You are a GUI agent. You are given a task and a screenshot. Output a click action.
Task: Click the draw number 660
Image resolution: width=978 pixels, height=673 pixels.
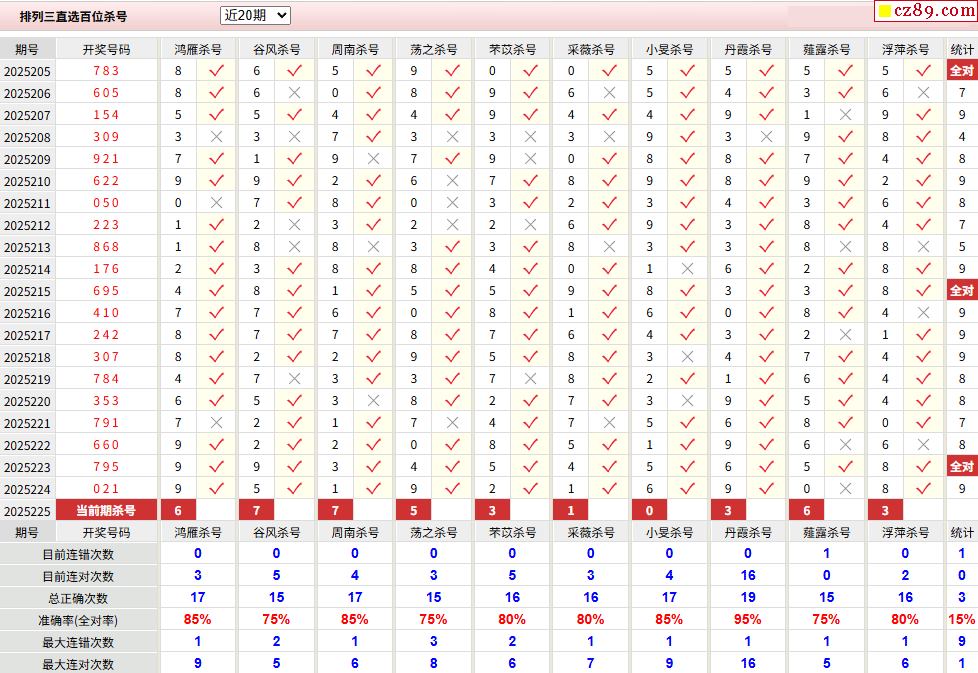click(106, 445)
